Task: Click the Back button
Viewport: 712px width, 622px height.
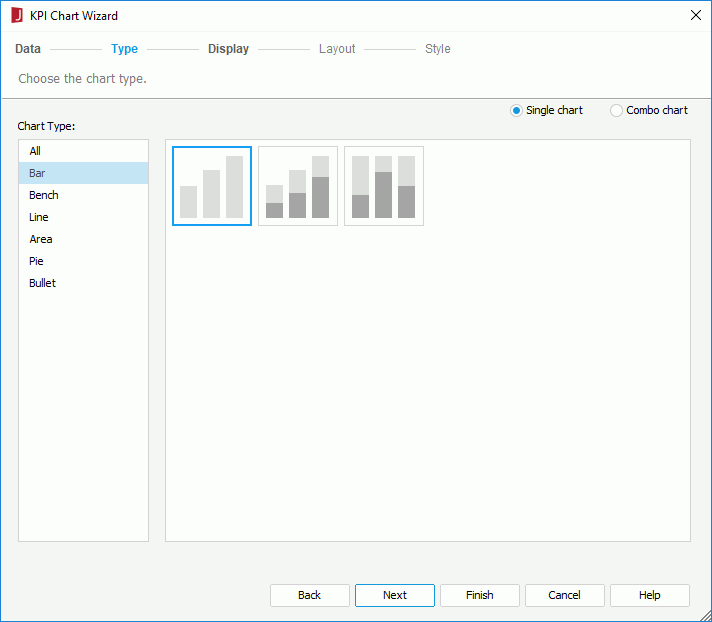Action: point(310,595)
